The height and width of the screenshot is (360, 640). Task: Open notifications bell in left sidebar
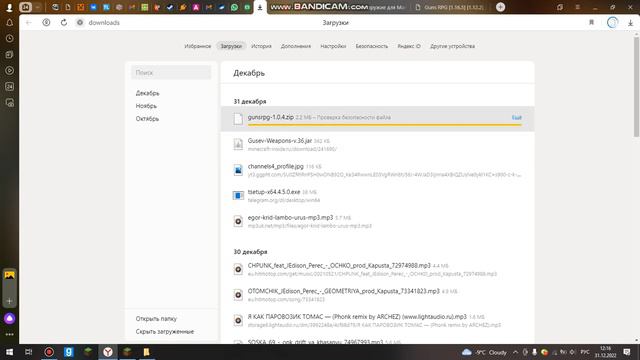point(9,22)
